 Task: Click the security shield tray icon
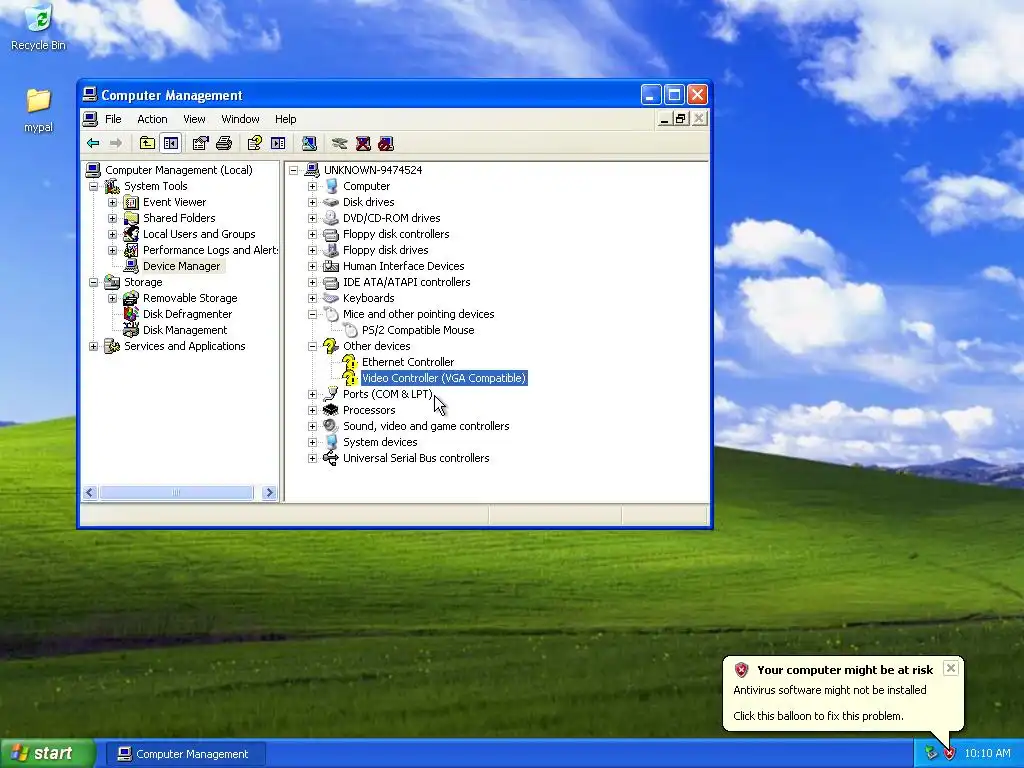click(x=950, y=754)
